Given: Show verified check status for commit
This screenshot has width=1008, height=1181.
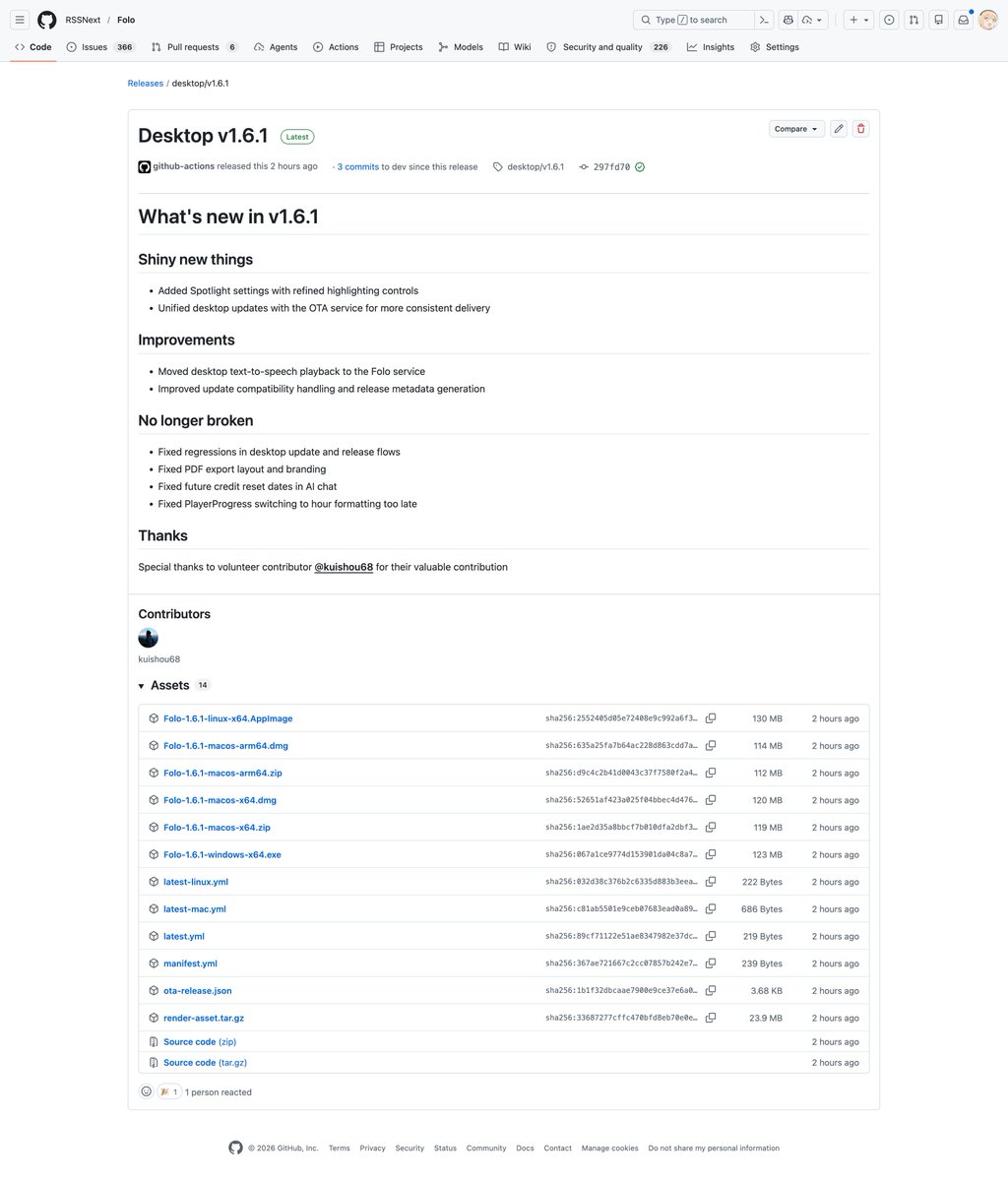Looking at the screenshot, I should (x=640, y=167).
